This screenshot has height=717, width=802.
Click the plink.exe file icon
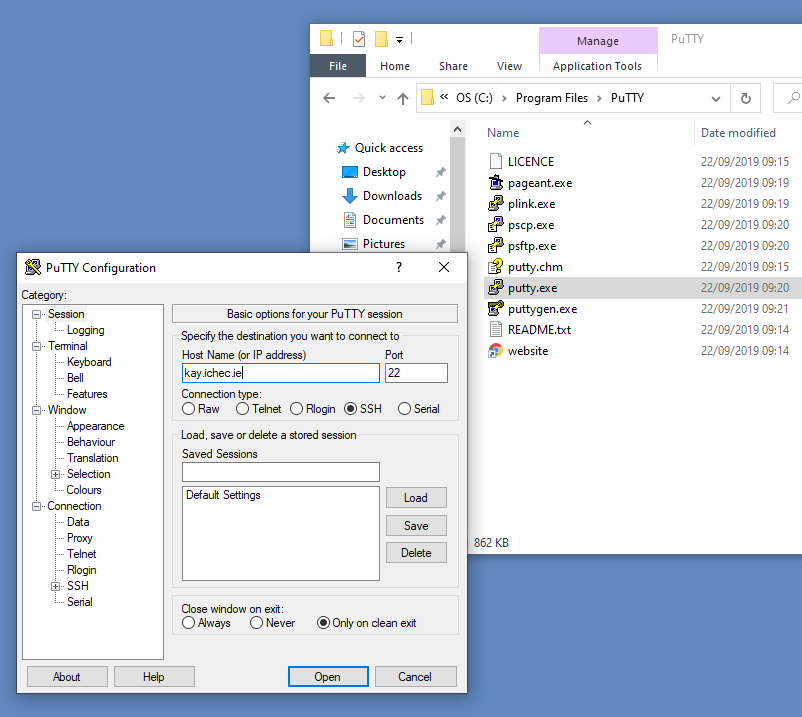495,204
